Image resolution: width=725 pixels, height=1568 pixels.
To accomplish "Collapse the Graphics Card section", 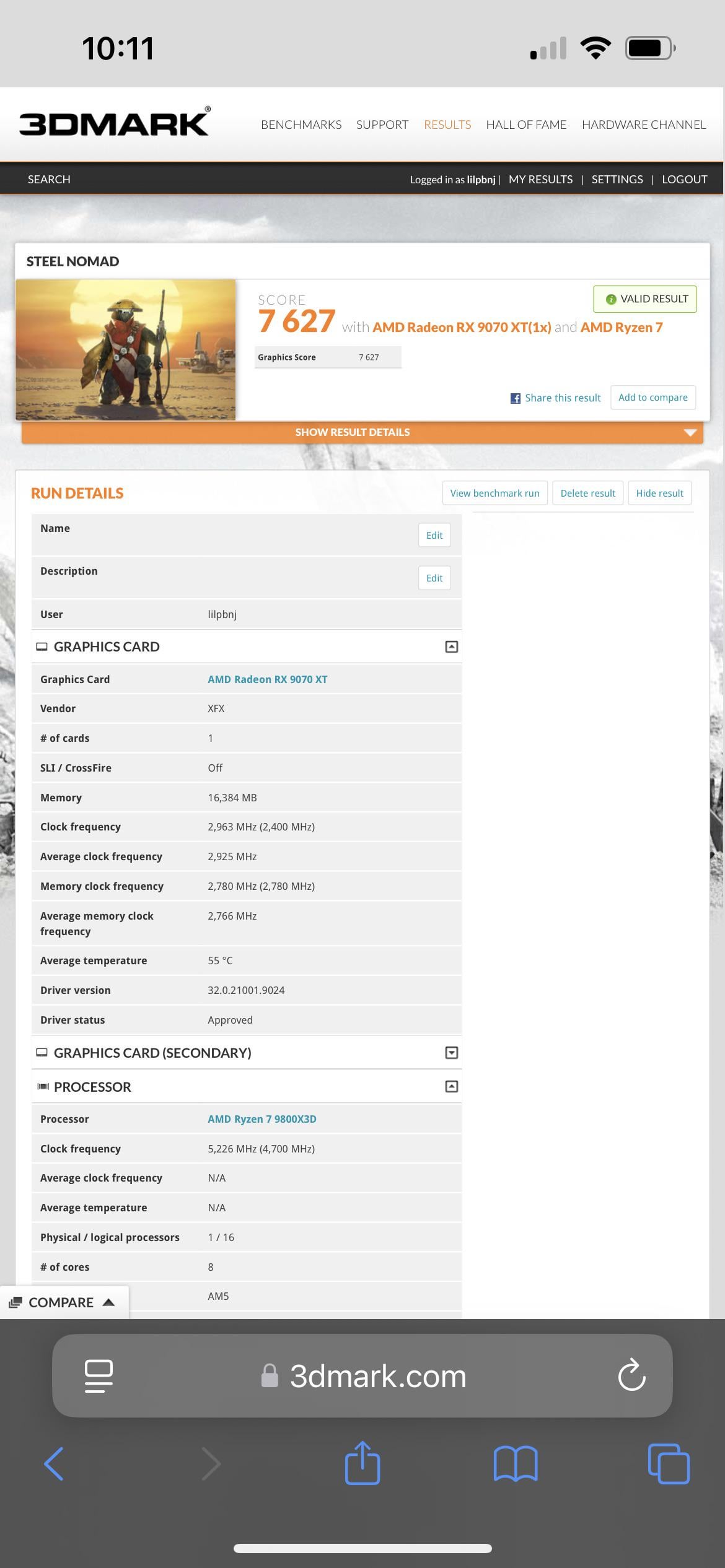I will [x=452, y=647].
